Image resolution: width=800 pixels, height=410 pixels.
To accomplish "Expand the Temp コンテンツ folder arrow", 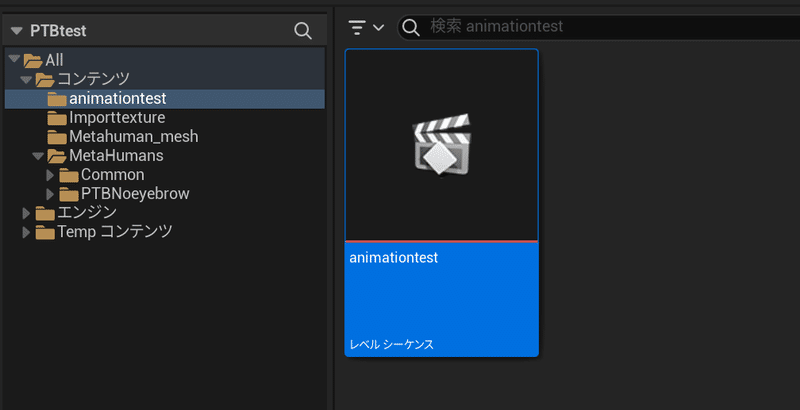I will coord(26,232).
